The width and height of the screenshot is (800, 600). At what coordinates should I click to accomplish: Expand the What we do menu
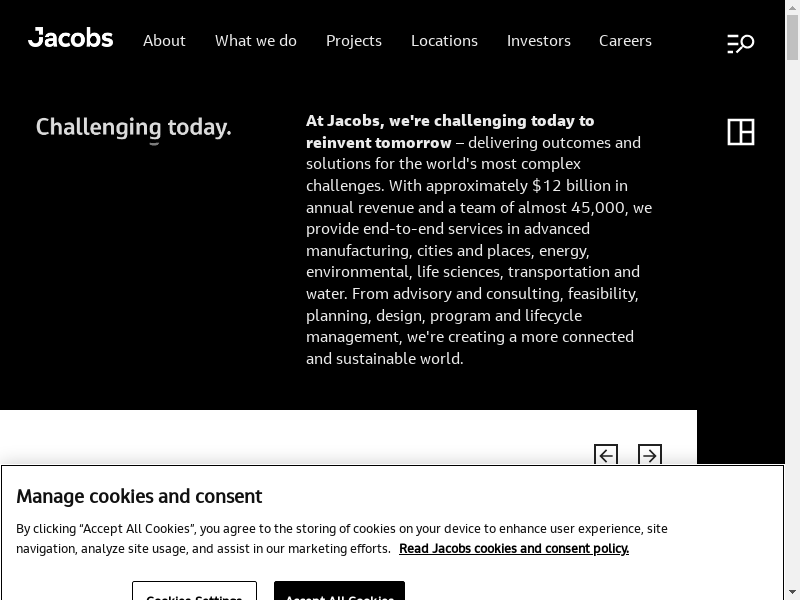(x=256, y=41)
